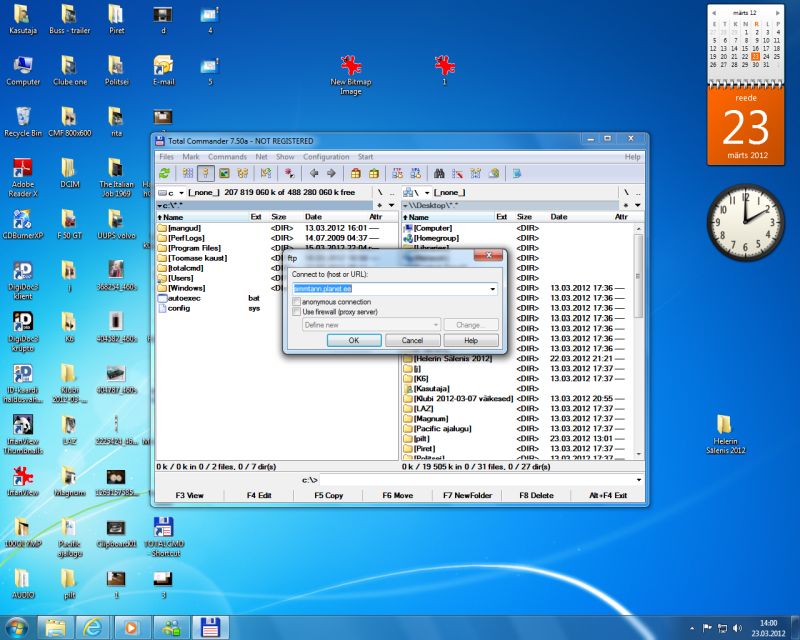Open the left panel drive c dropdown
800x640 pixels.
coord(173,192)
